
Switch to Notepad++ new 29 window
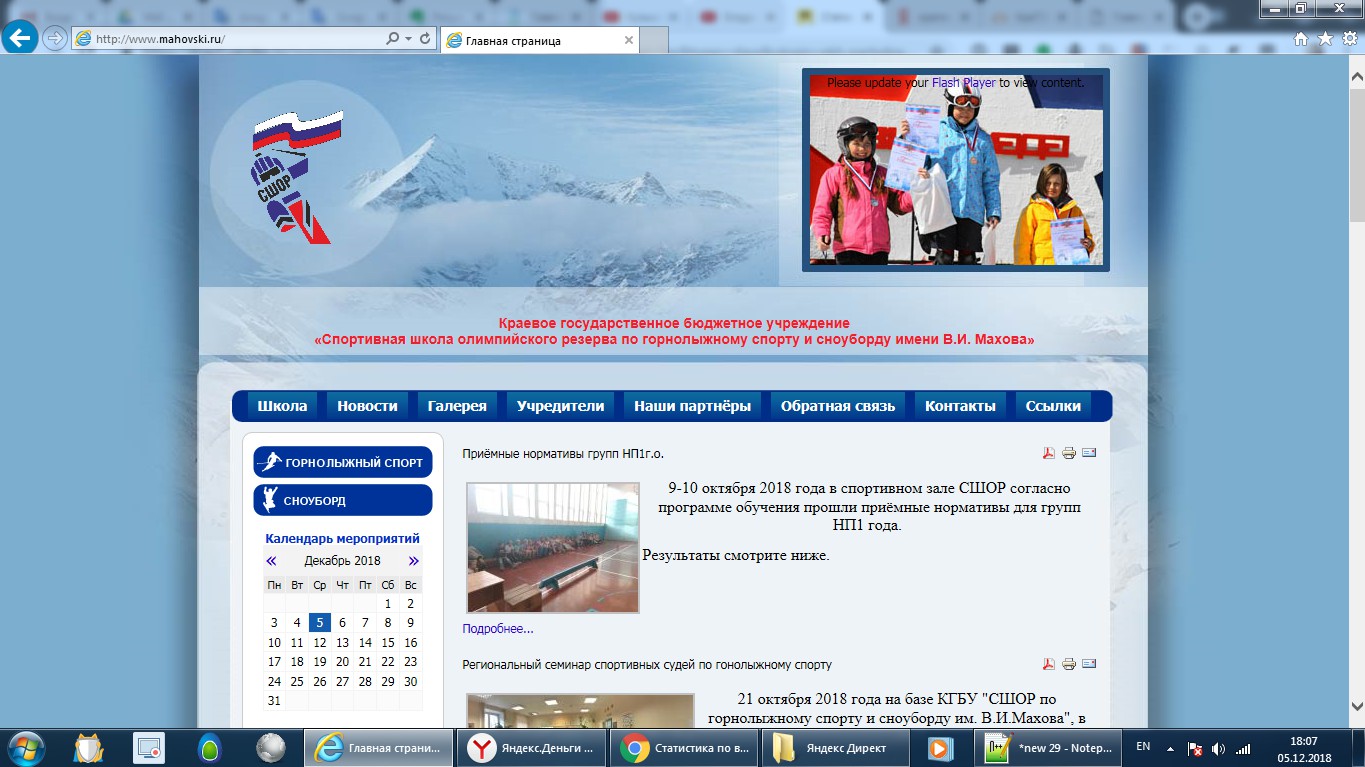pos(1048,748)
